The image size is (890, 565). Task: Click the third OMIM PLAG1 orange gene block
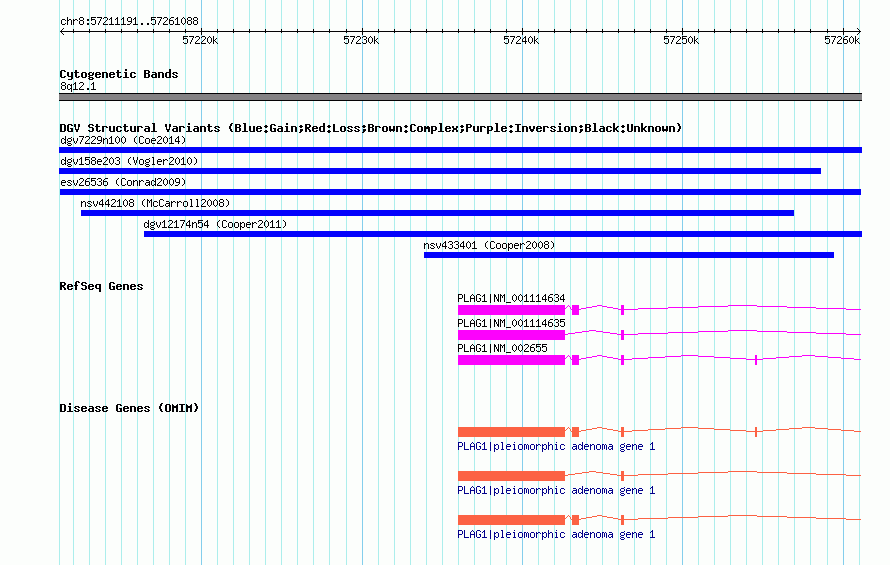click(x=511, y=520)
